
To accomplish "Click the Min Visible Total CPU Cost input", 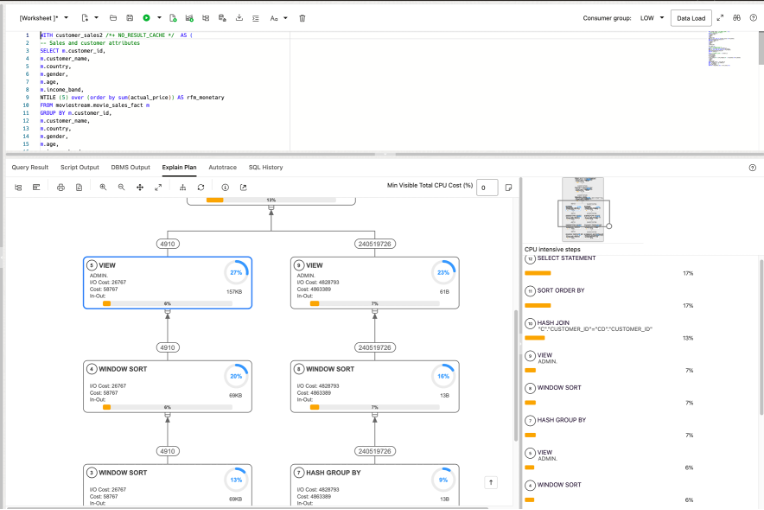I will pos(487,188).
